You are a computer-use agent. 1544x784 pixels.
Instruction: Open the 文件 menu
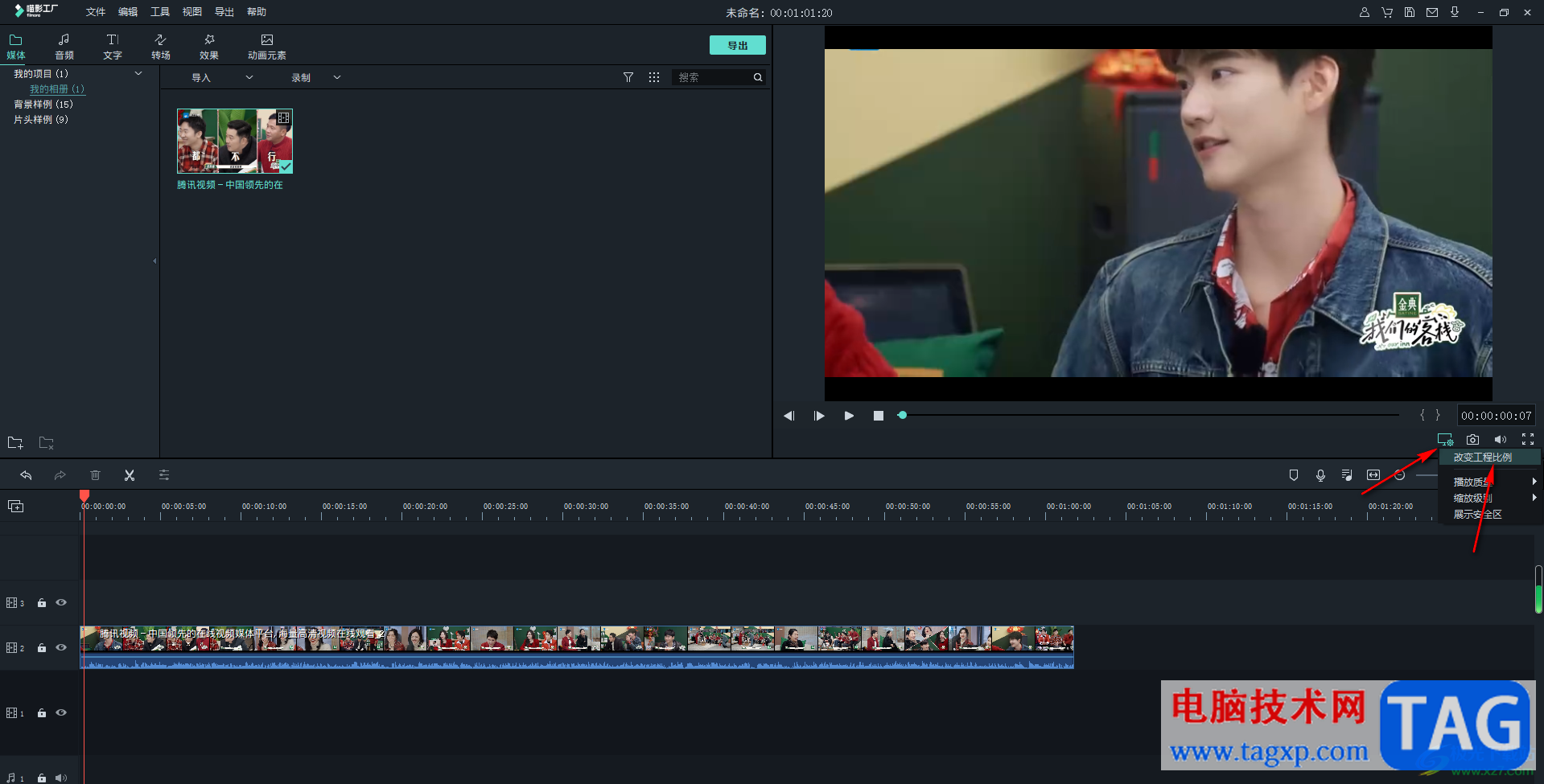(96, 12)
